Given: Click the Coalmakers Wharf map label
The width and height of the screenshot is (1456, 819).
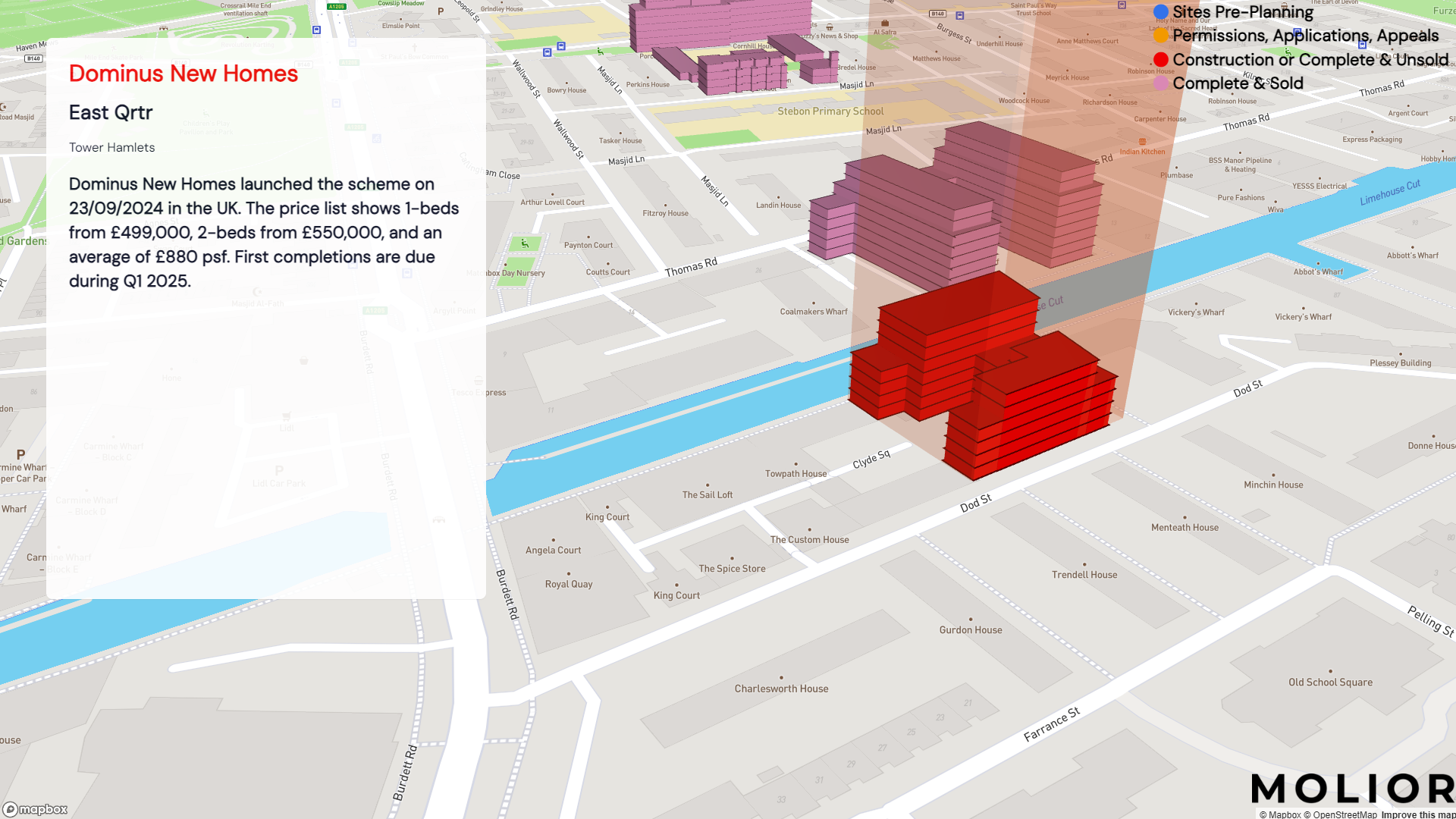Looking at the screenshot, I should [814, 312].
